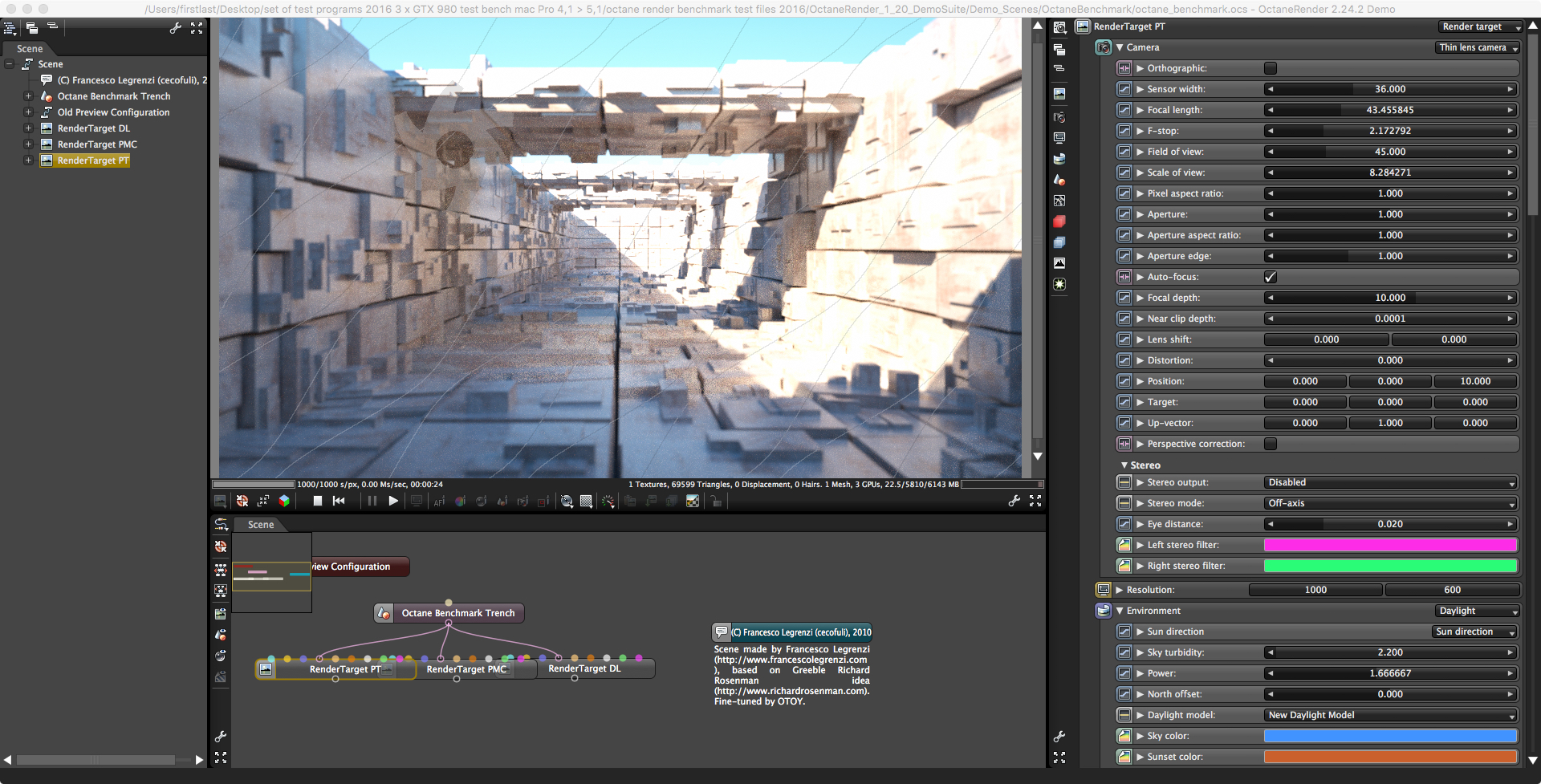The height and width of the screenshot is (784, 1541).
Task: Click the restart render rewind icon
Action: click(x=339, y=501)
